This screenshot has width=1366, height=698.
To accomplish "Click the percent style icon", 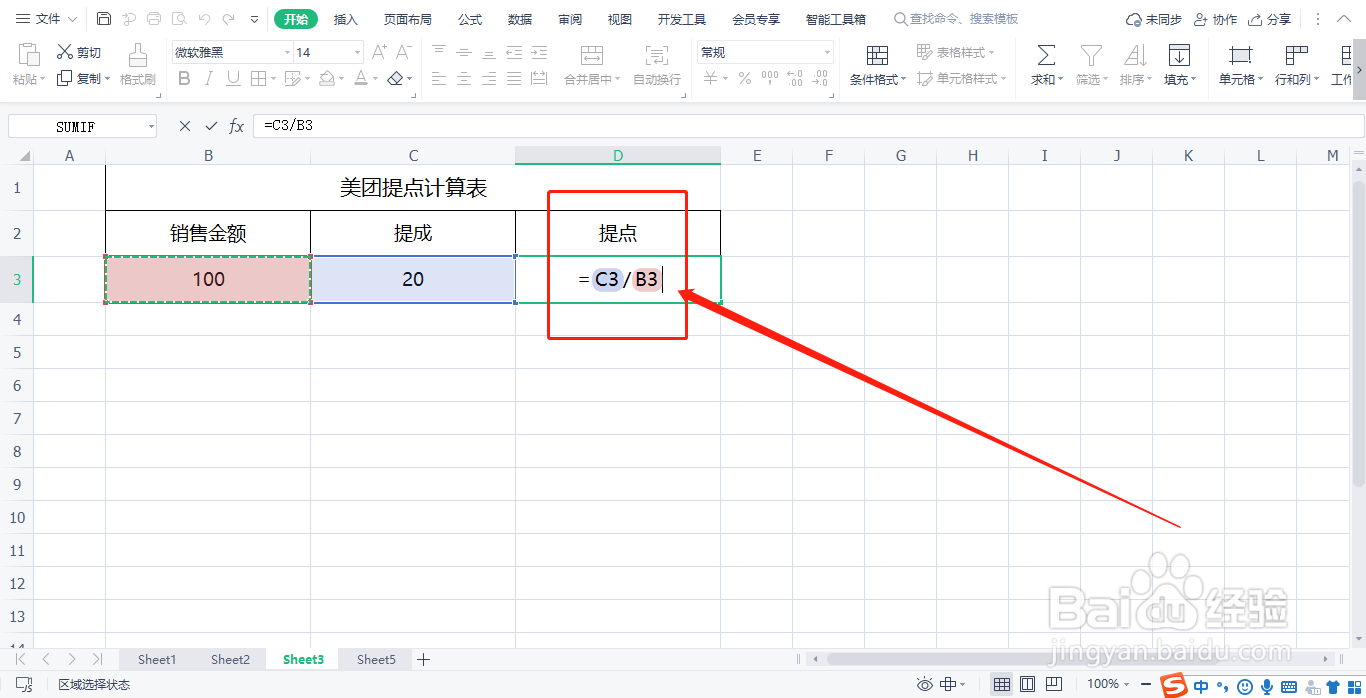I will click(744, 78).
